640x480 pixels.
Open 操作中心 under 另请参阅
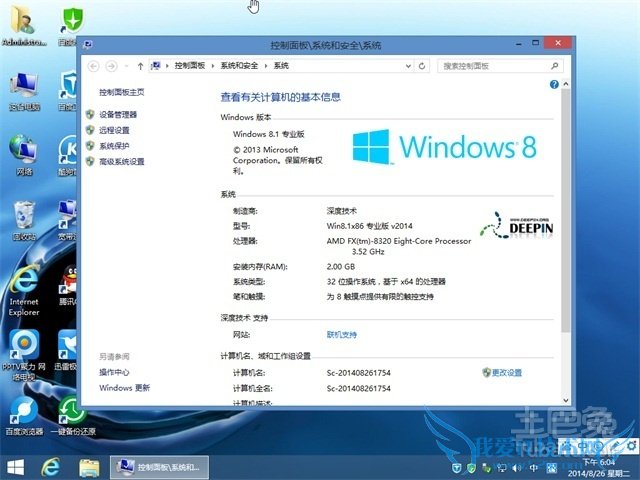coord(114,372)
